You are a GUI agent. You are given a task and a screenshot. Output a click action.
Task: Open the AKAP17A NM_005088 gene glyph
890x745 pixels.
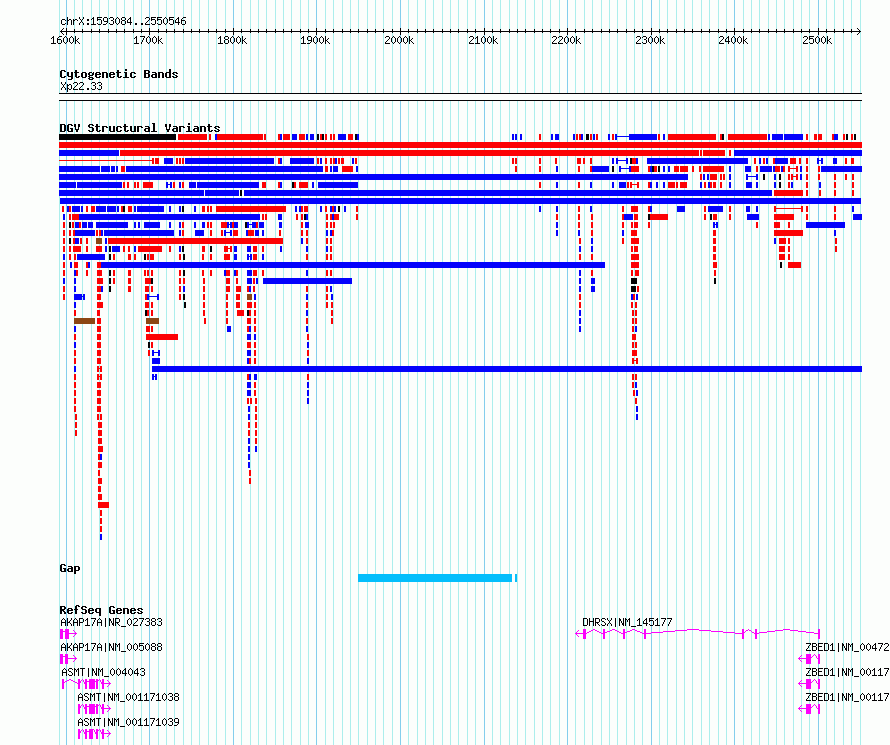click(68, 659)
